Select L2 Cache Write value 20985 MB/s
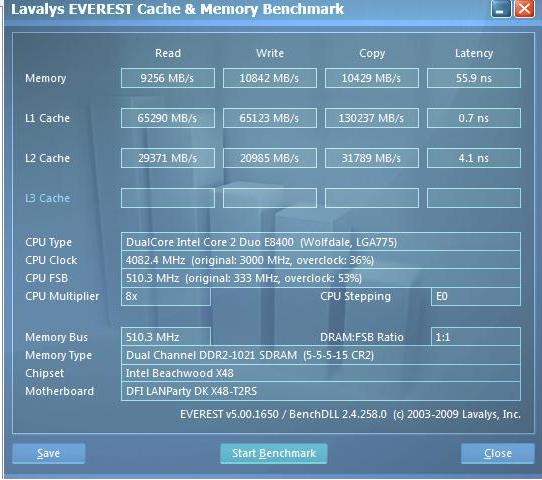This screenshot has height=480, width=542. (x=270, y=158)
